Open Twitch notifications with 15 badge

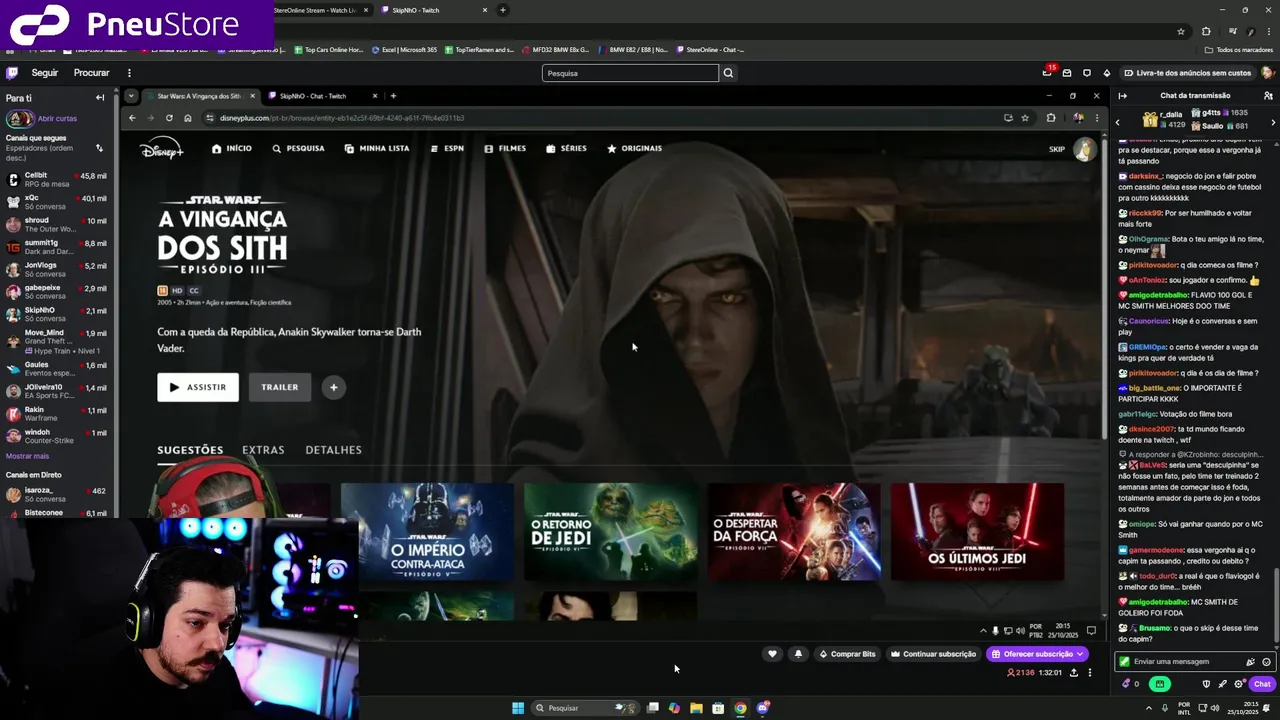click(x=1047, y=72)
